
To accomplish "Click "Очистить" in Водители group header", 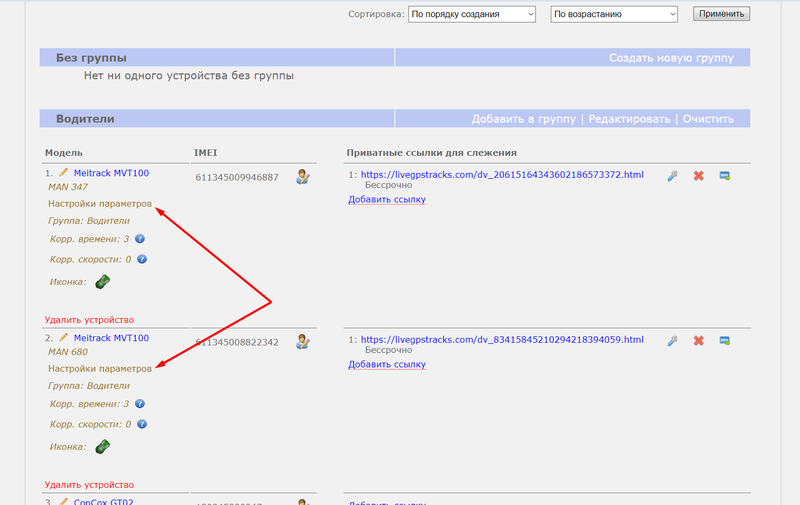I will [708, 119].
